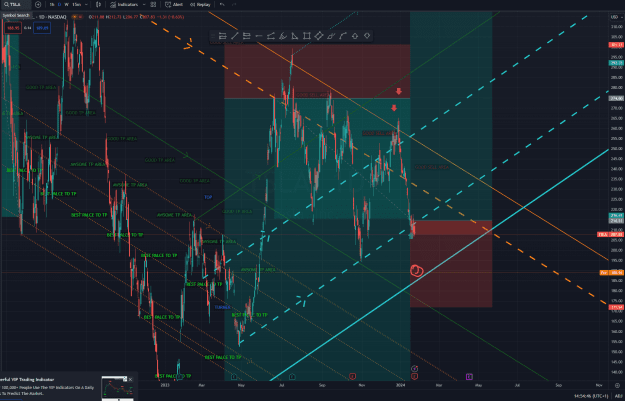Select the first position tool in floating toolbar
Viewport: 625px width, 401px height.
pos(222,36)
